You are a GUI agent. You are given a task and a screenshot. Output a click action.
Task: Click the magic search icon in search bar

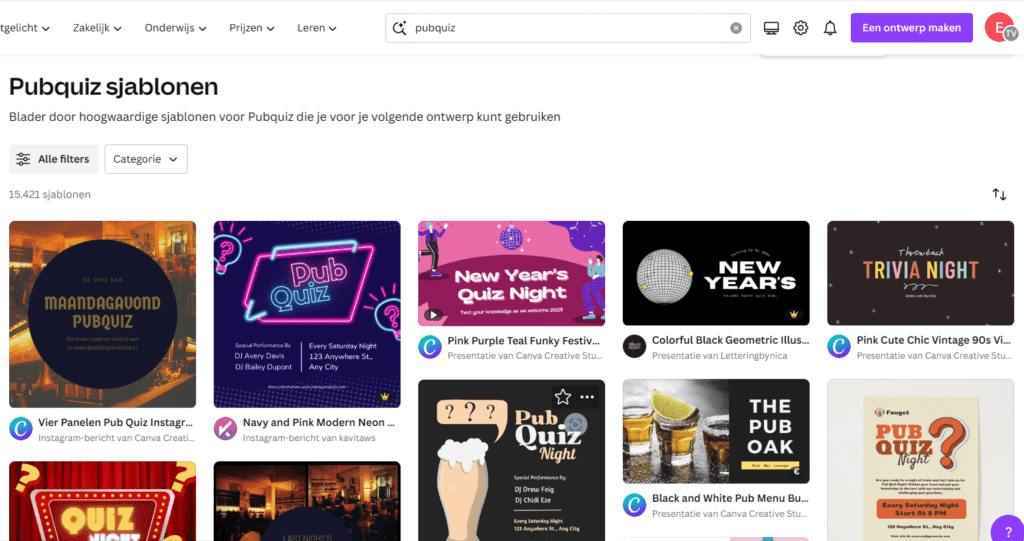(x=399, y=28)
